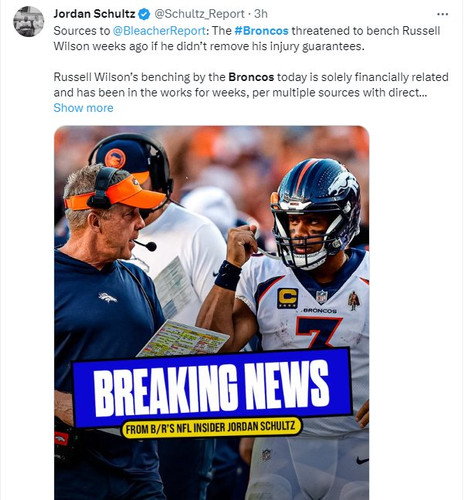Click the Jordan Schultz display name
The width and height of the screenshot is (465, 500).
point(94,14)
